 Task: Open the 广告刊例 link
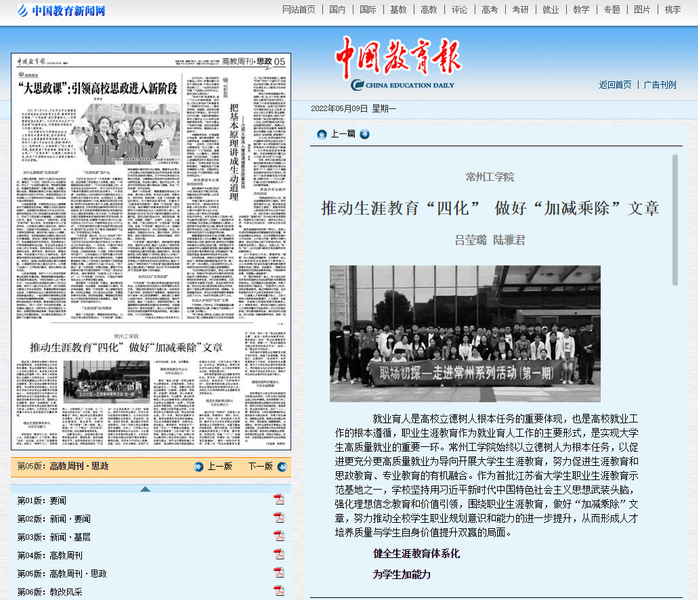(660, 85)
